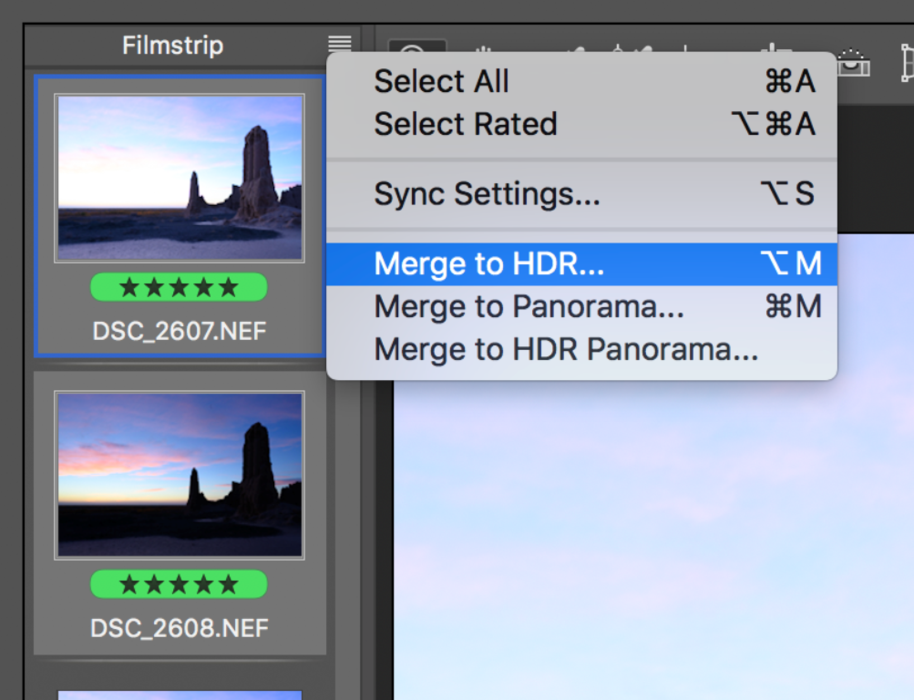Viewport: 914px width, 700px height.
Task: Select Merge to HDR Panorama entry
Action: [x=566, y=350]
